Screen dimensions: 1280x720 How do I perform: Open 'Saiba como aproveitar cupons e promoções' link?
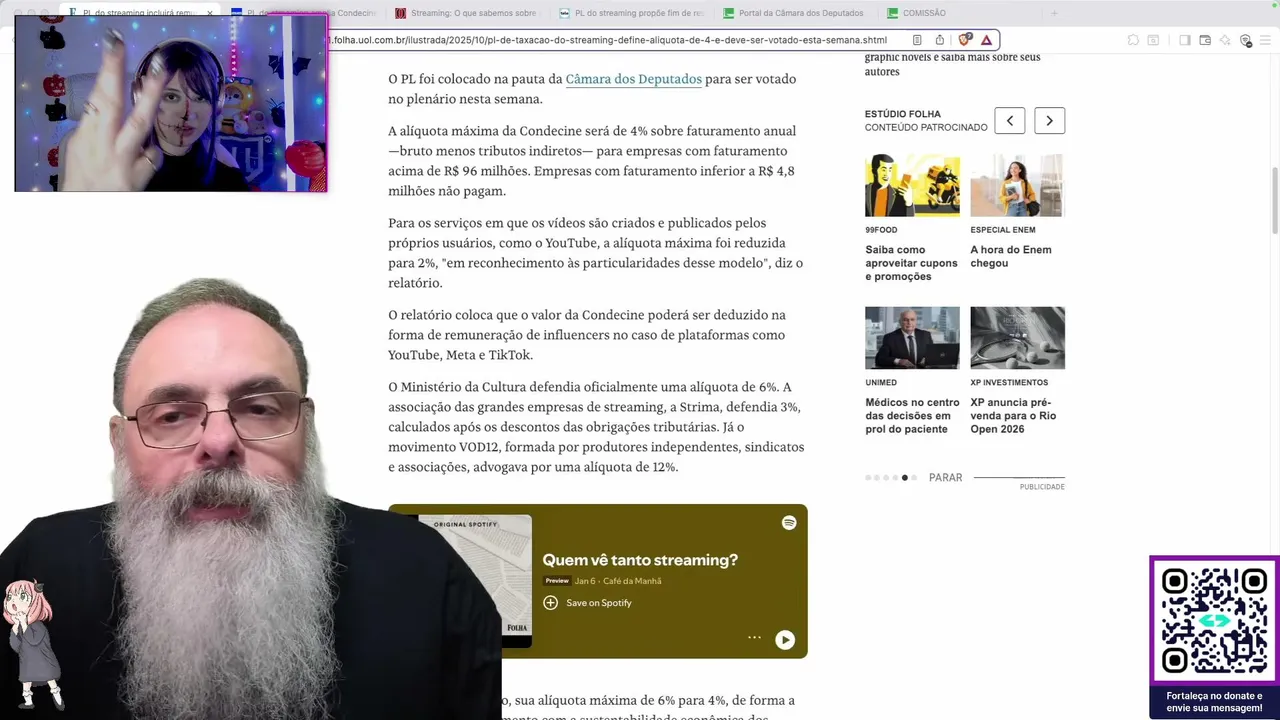pos(912,263)
